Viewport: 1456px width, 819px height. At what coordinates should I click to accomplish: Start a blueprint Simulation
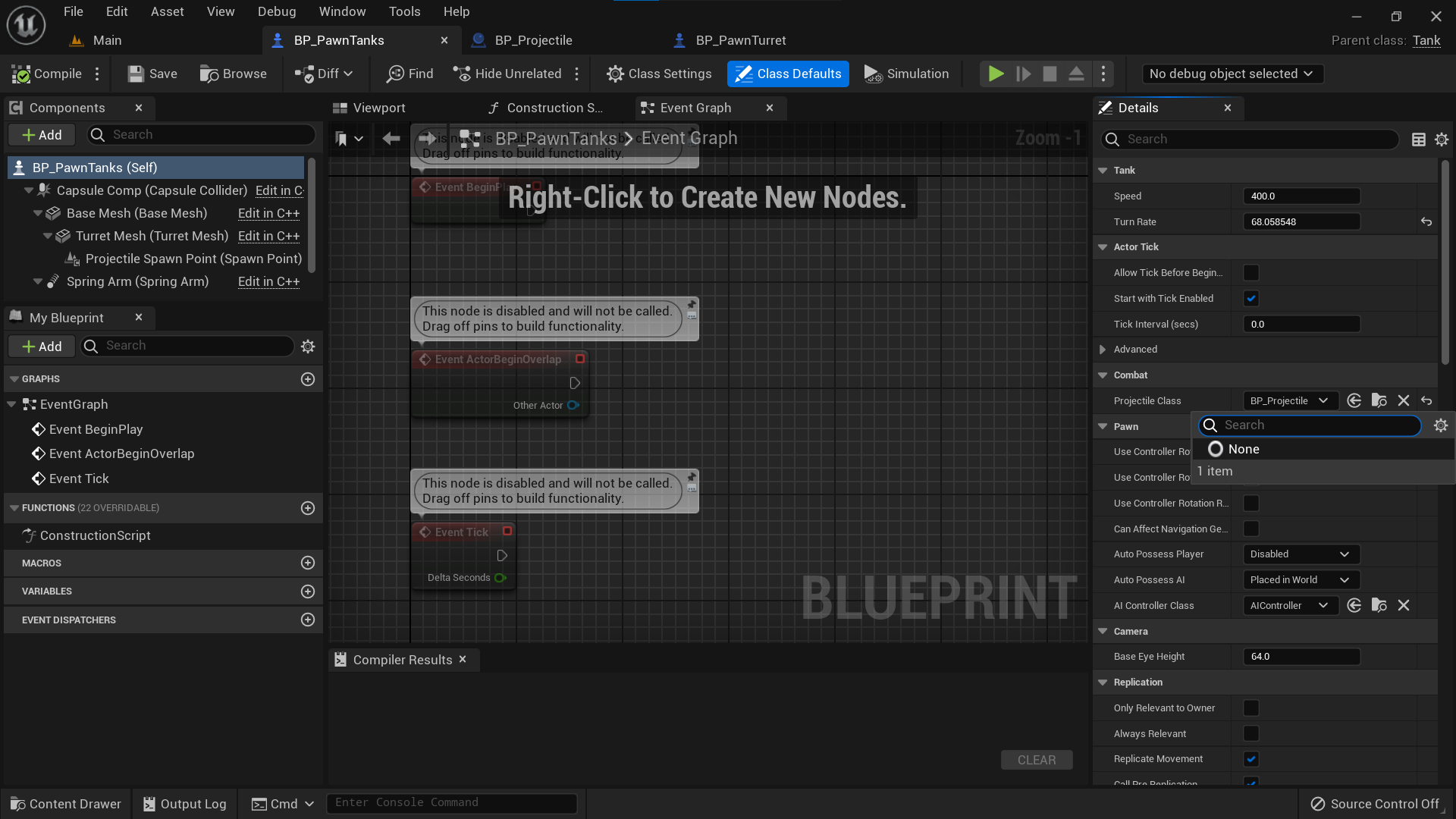[907, 74]
